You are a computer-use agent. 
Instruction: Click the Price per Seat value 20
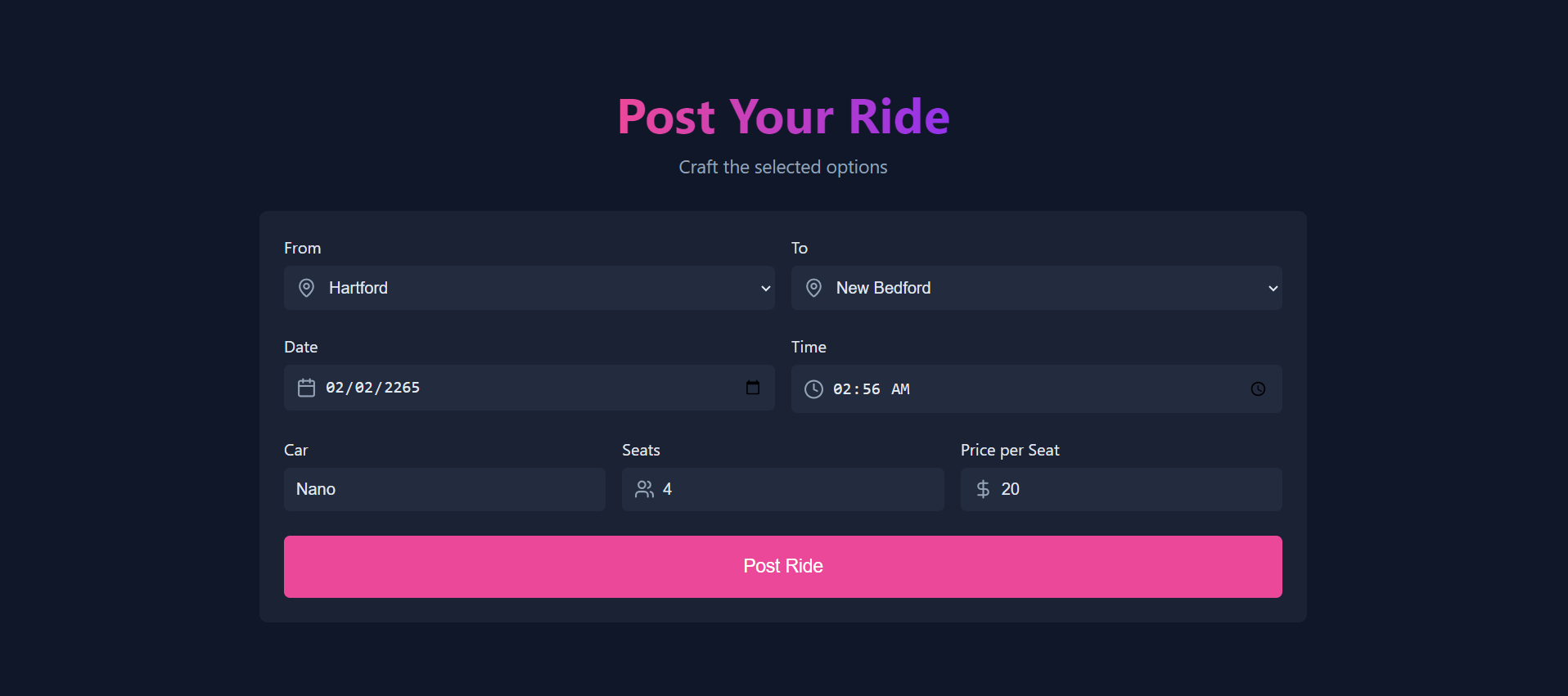pos(1010,489)
